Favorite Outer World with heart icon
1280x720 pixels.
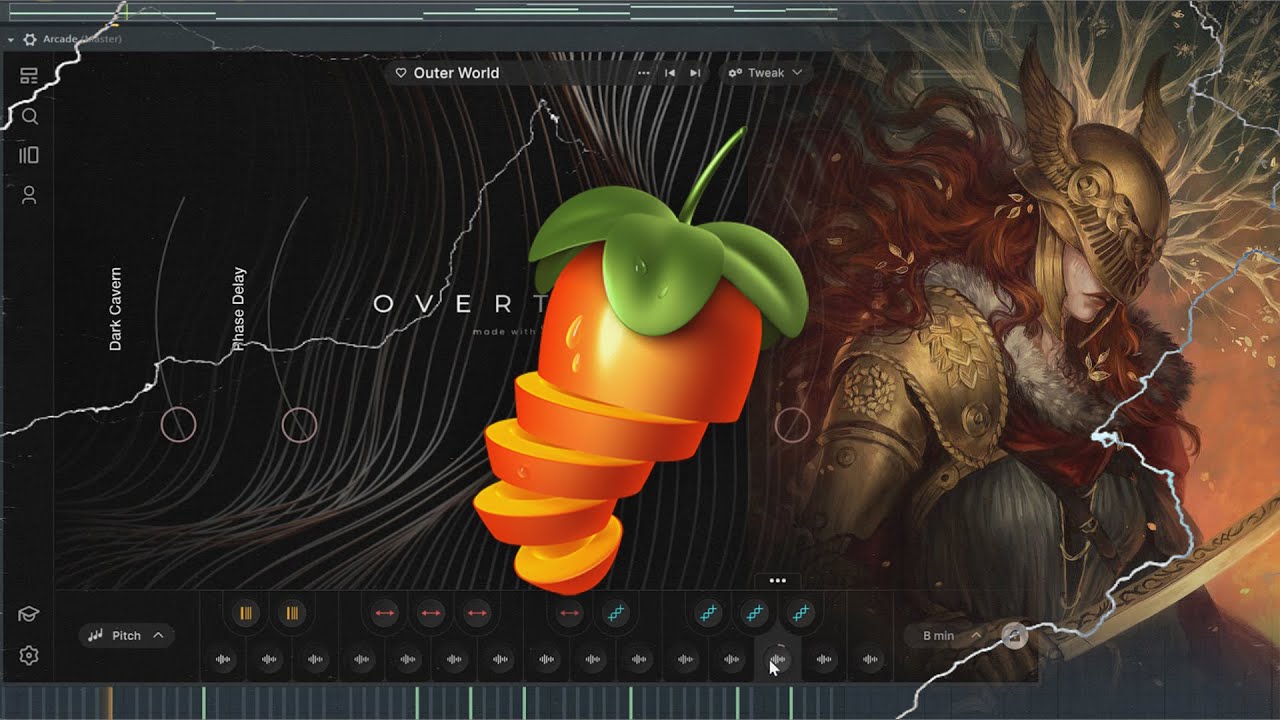pyautogui.click(x=401, y=73)
